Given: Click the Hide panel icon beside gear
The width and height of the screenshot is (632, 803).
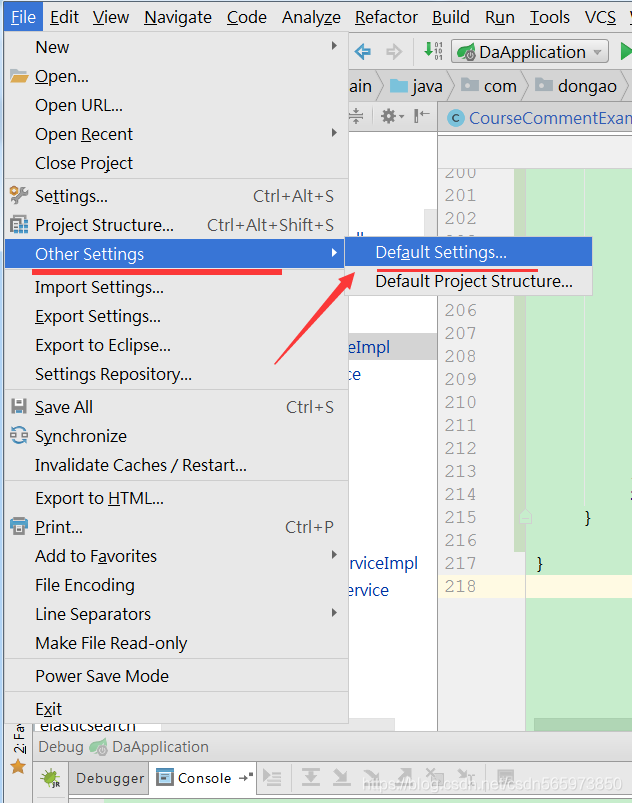Looking at the screenshot, I should (x=422, y=116).
